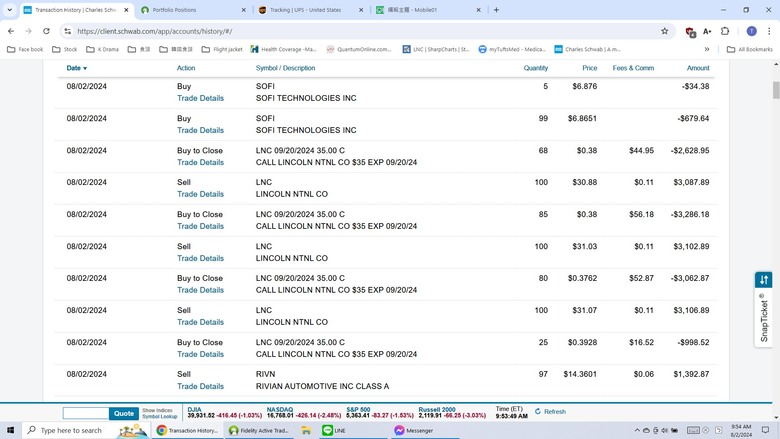780x439 pixels.
Task: Open Trade Details for LNC quantity 85
Action: [x=200, y=226]
